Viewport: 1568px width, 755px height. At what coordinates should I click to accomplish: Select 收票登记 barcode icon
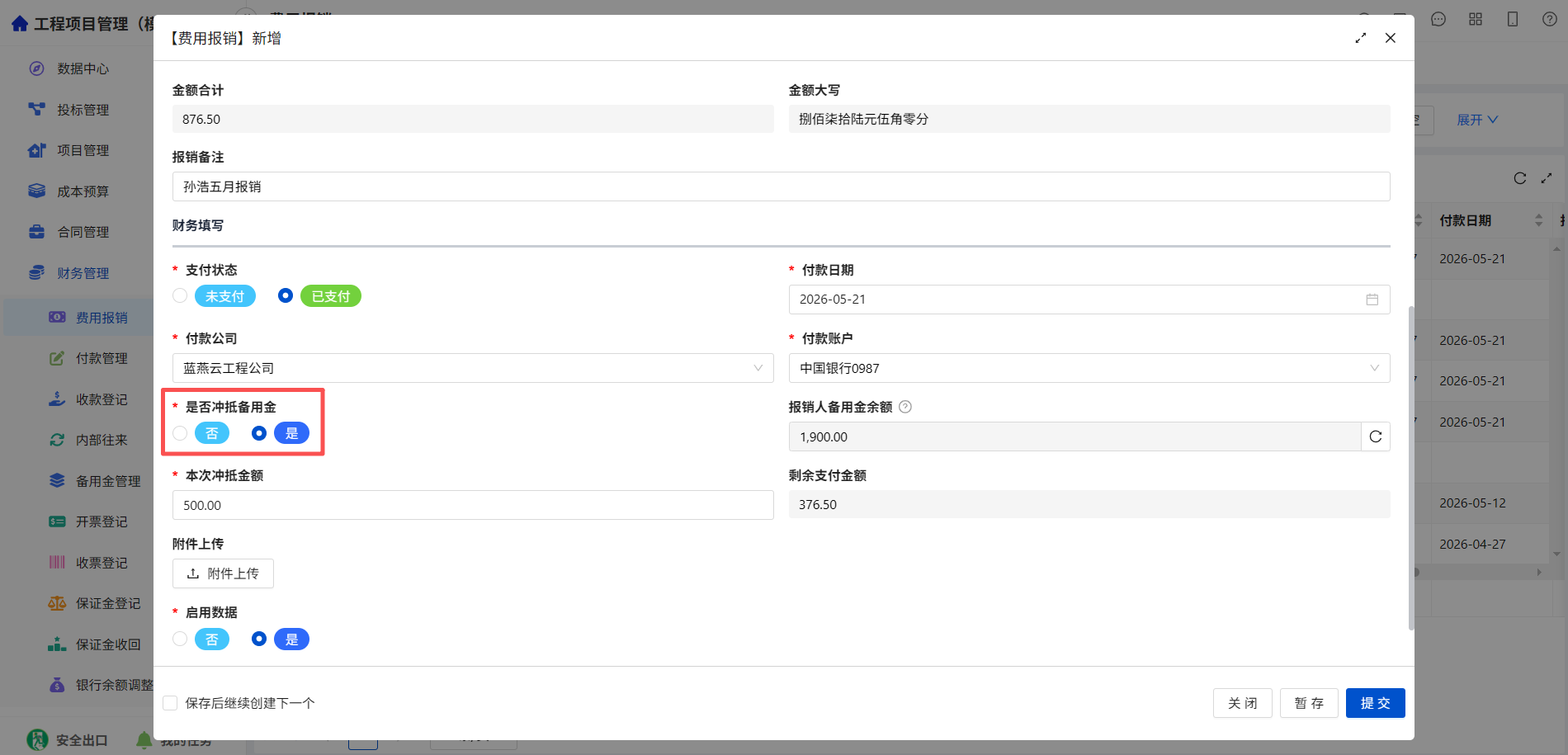coord(57,562)
